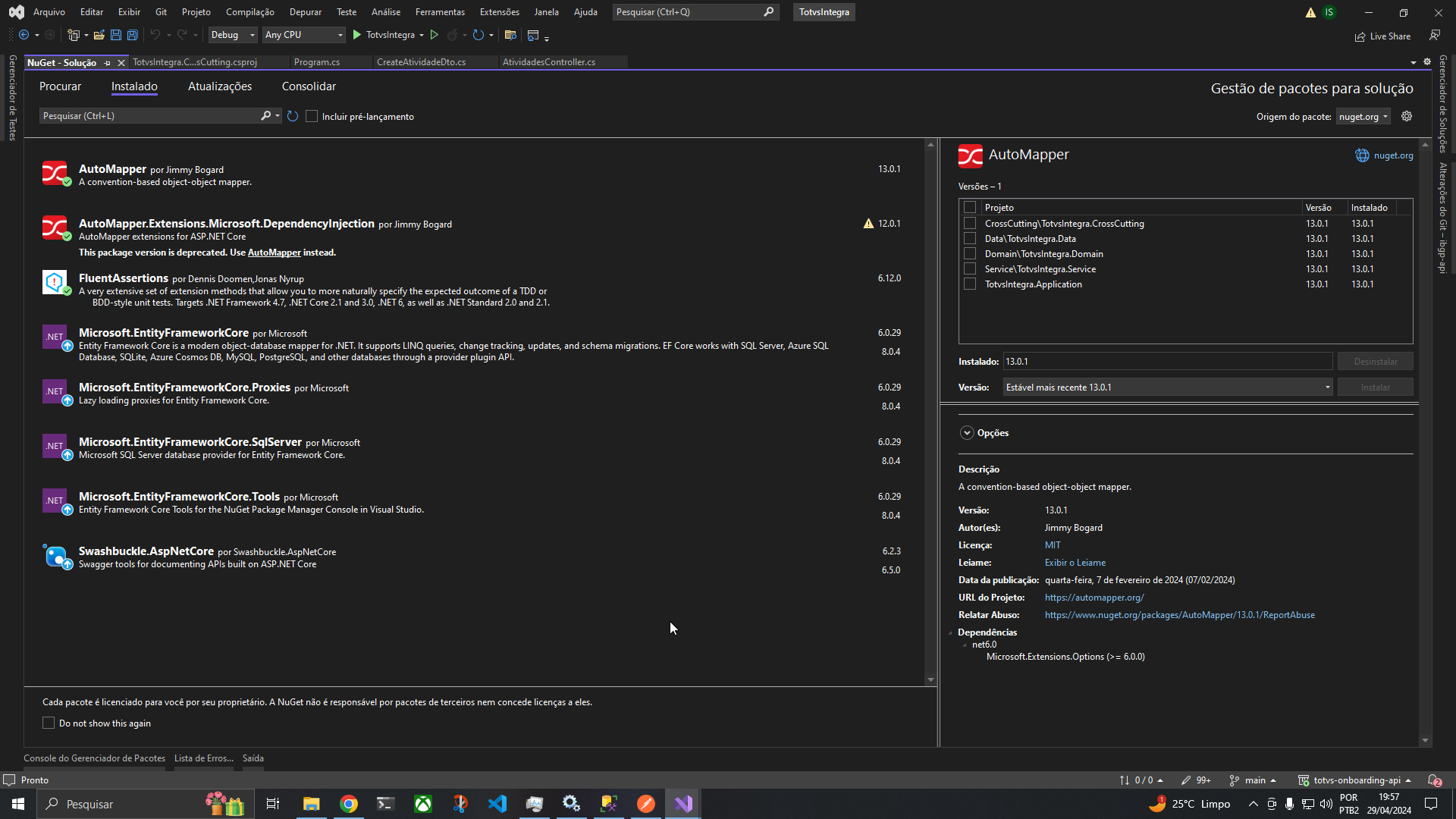Start without debugging using outlined play icon
This screenshot has height=819, width=1456.
(434, 35)
